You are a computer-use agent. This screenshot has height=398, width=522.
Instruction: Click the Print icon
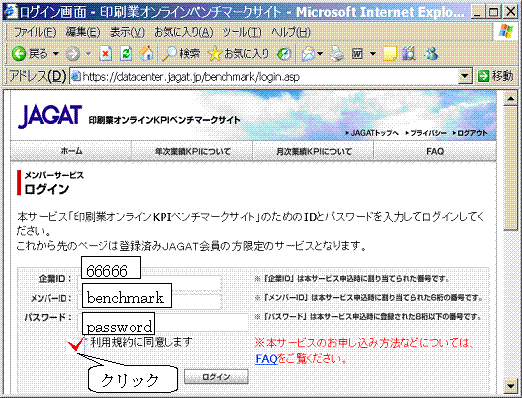pyautogui.click(x=337, y=54)
